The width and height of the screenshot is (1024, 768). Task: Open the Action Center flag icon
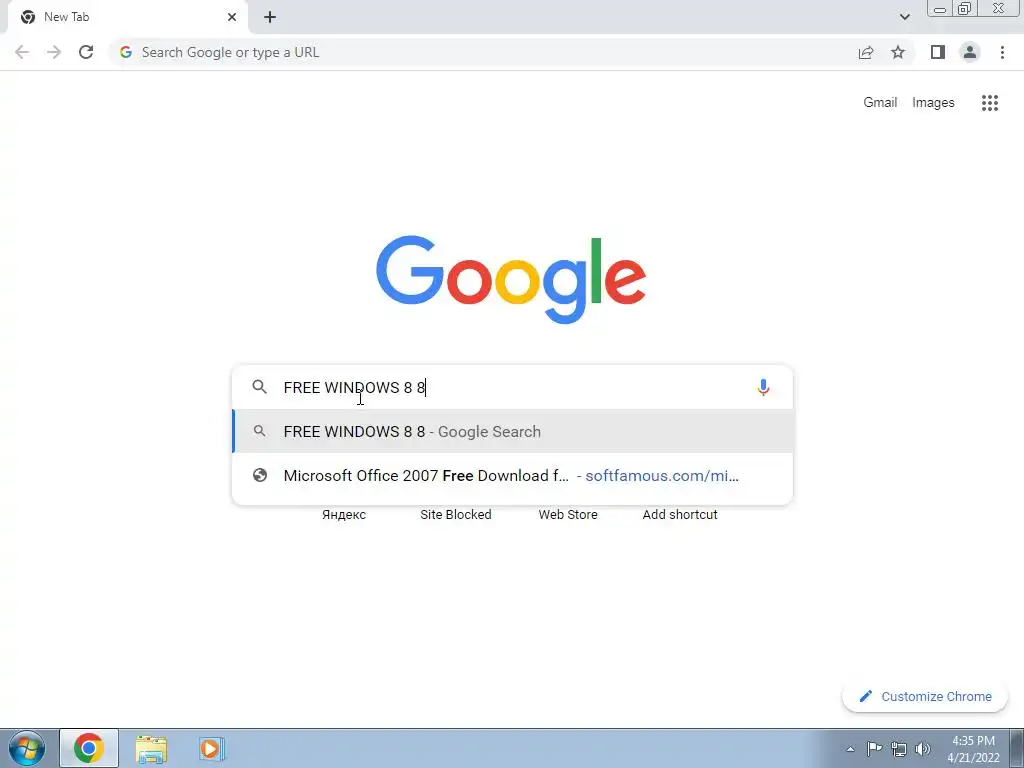[x=874, y=749]
